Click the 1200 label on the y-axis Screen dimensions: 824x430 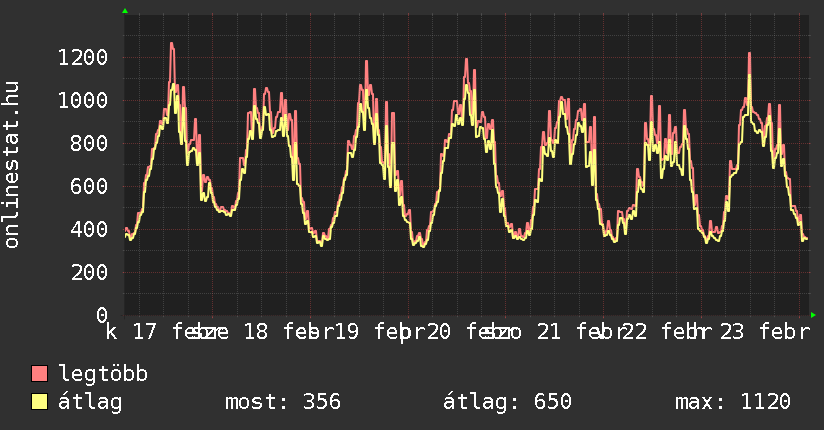click(82, 57)
